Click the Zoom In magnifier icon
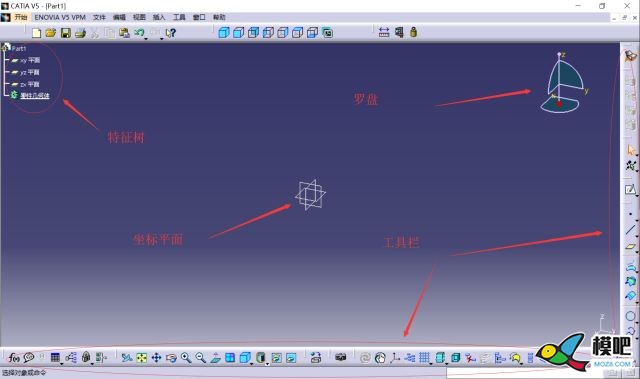 [x=186, y=358]
